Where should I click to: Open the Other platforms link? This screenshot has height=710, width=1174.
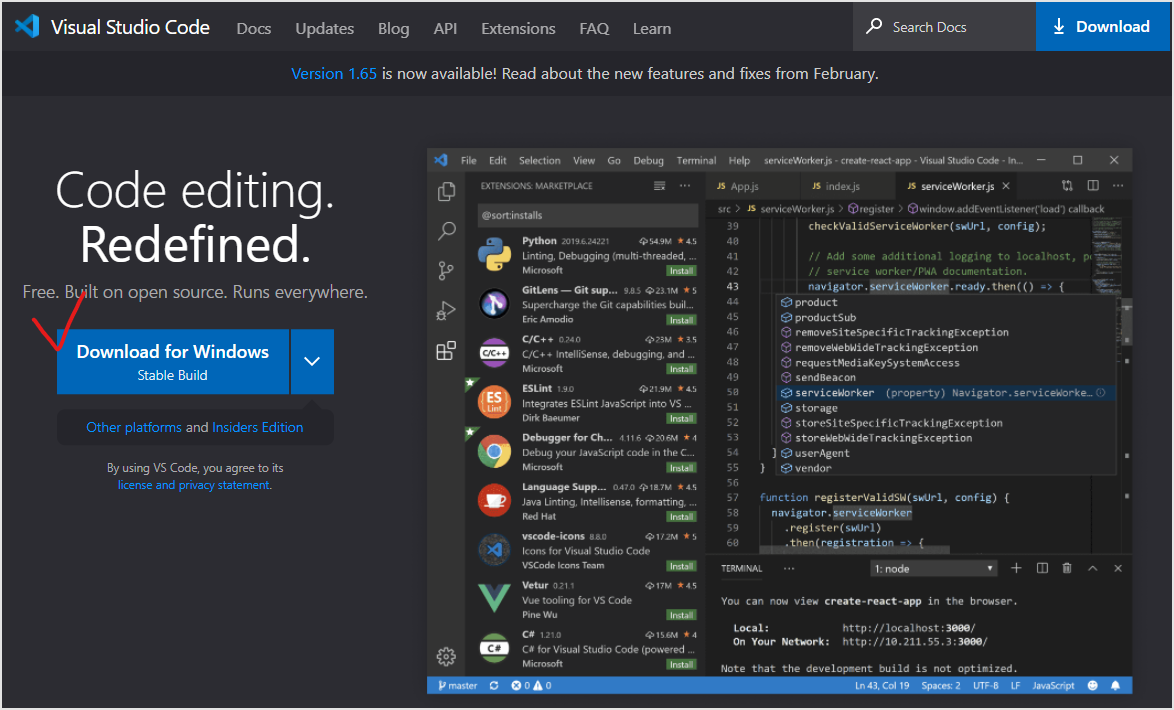133,427
